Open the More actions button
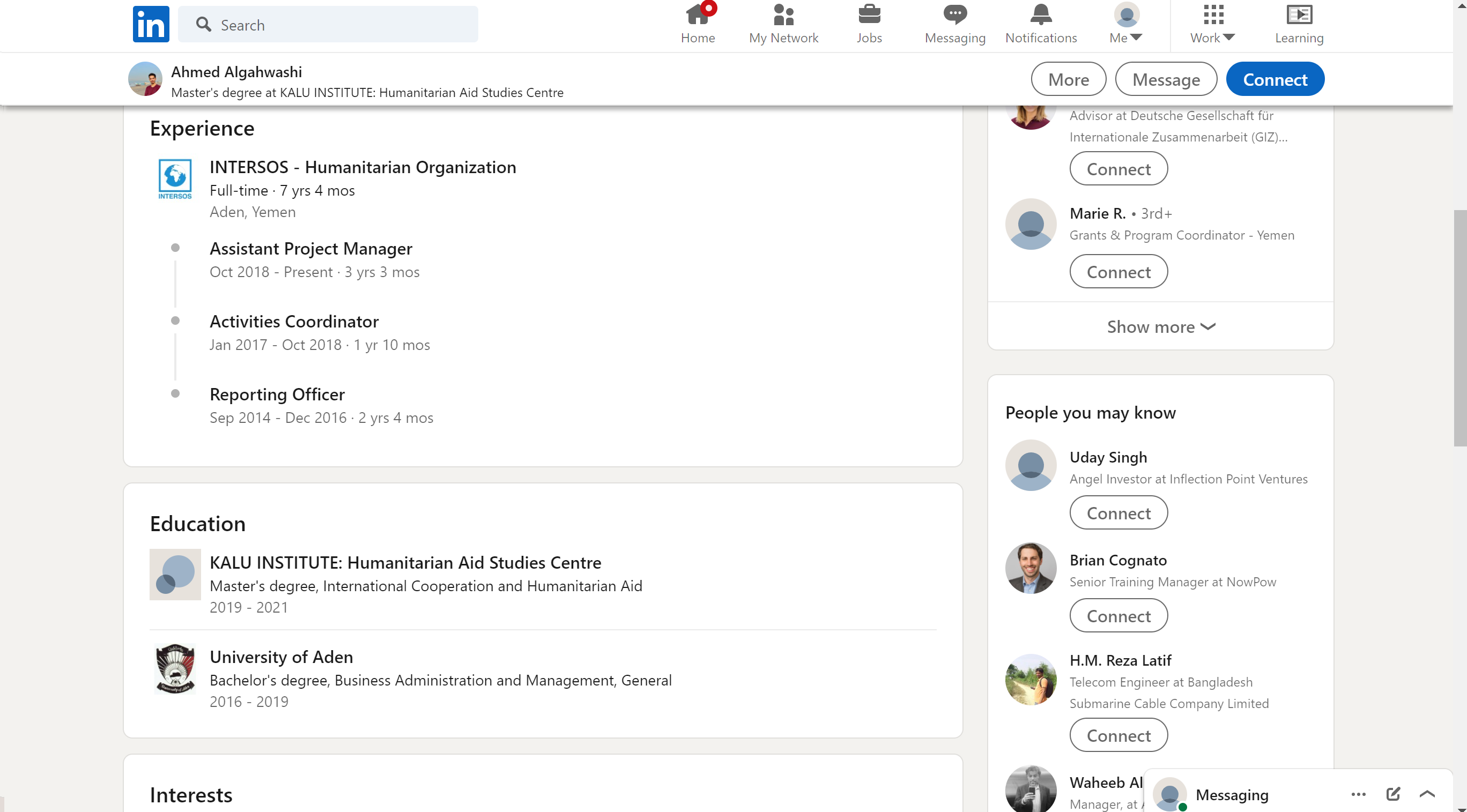 1069,79
